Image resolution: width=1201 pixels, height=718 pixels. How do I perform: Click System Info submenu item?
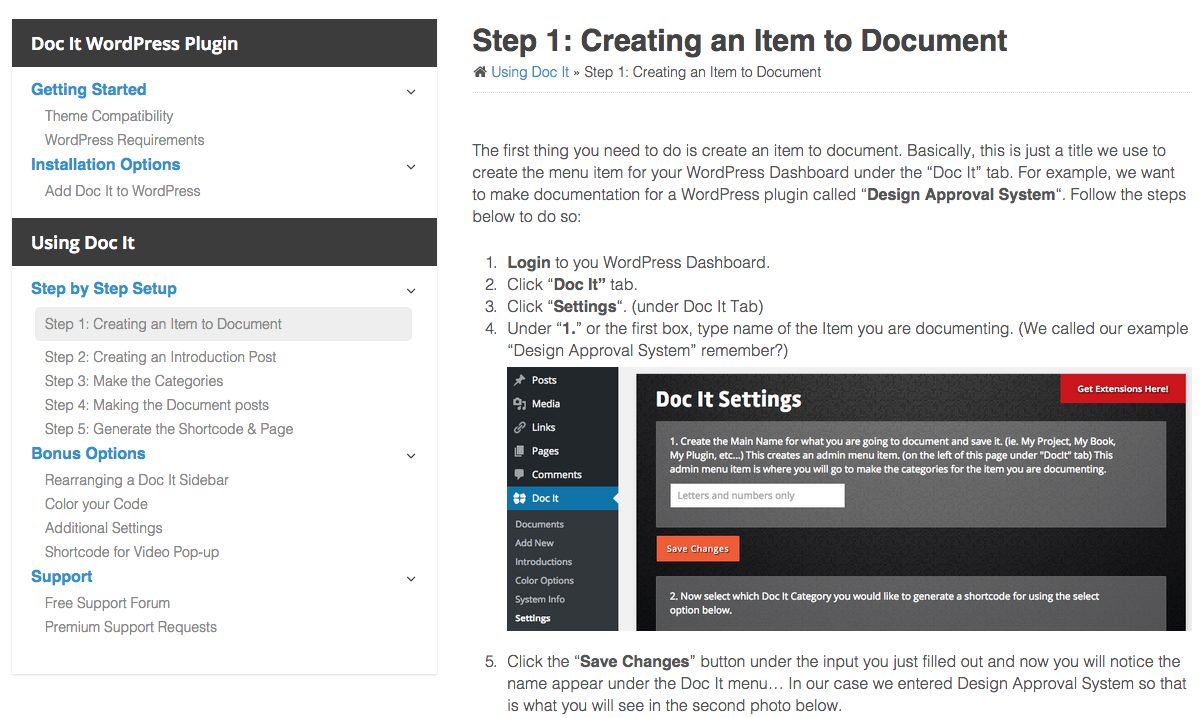(x=540, y=599)
